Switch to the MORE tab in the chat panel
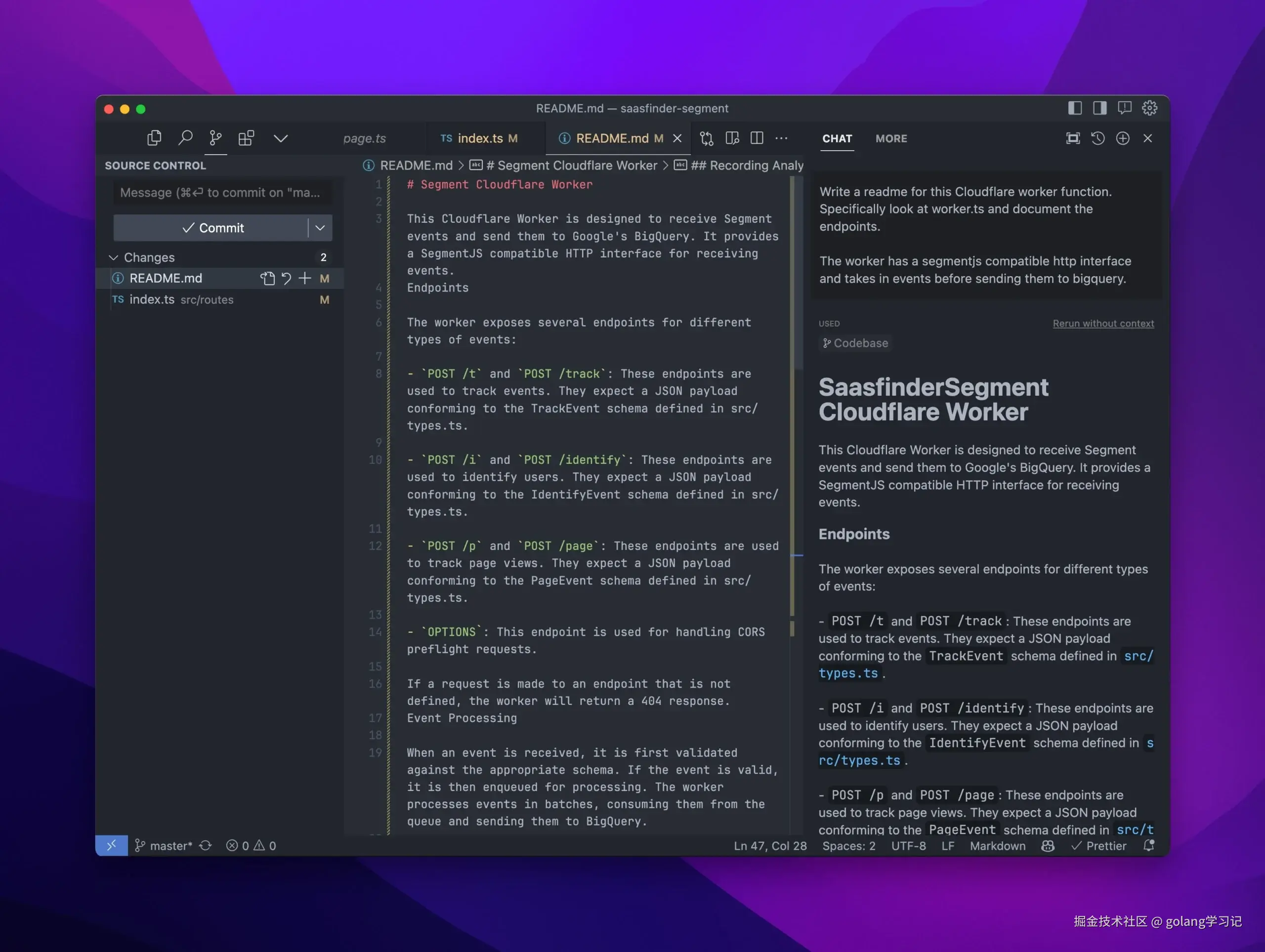This screenshot has height=952, width=1265. [x=891, y=138]
